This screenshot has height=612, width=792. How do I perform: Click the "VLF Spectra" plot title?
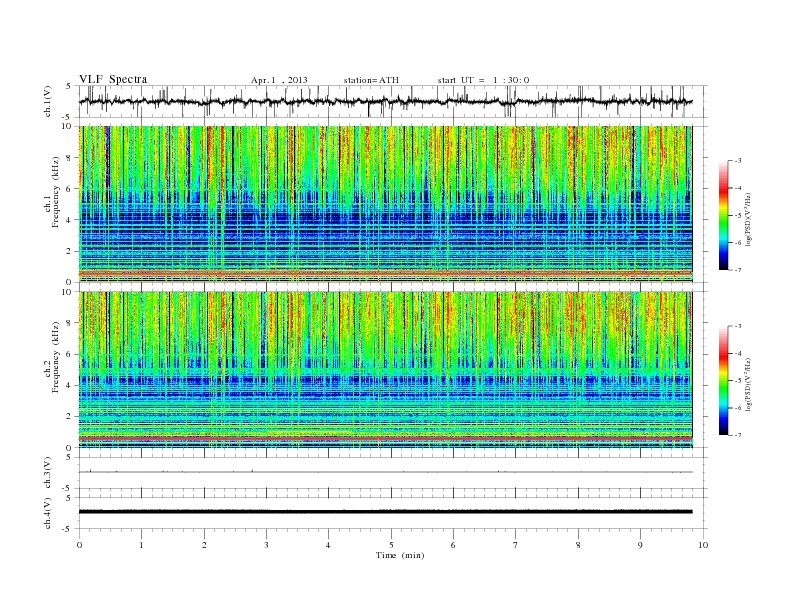[x=113, y=79]
